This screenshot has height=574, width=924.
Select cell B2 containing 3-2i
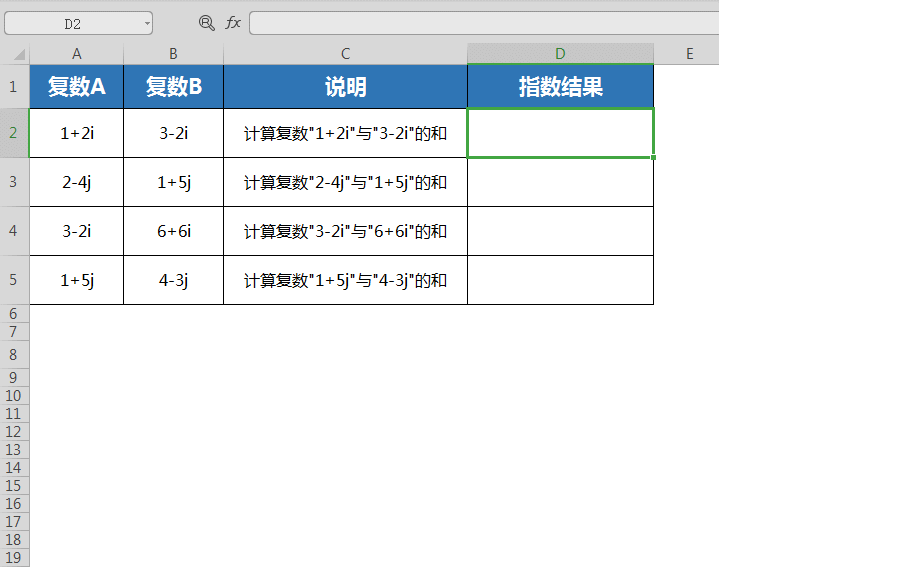[173, 133]
